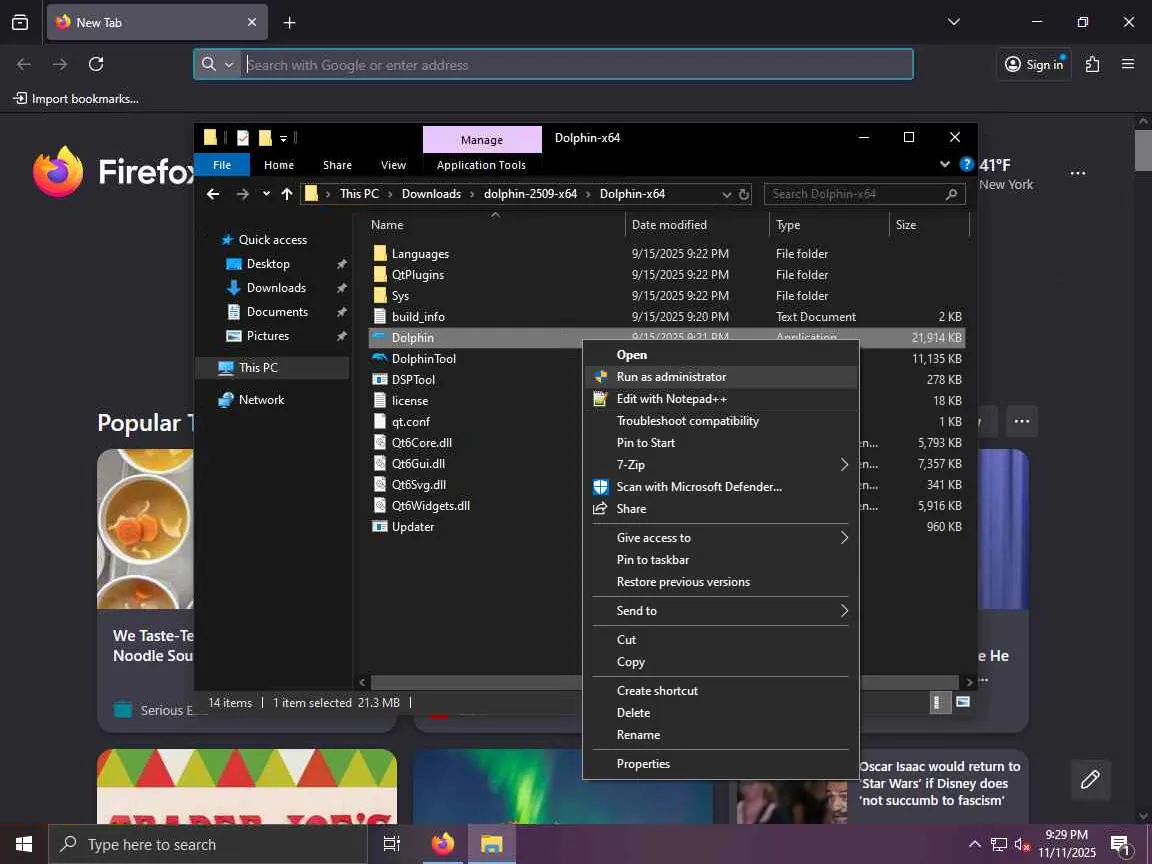Image resolution: width=1152 pixels, height=864 pixels.
Task: Click Scan with Microsoft Defender shield icon
Action: [600, 486]
